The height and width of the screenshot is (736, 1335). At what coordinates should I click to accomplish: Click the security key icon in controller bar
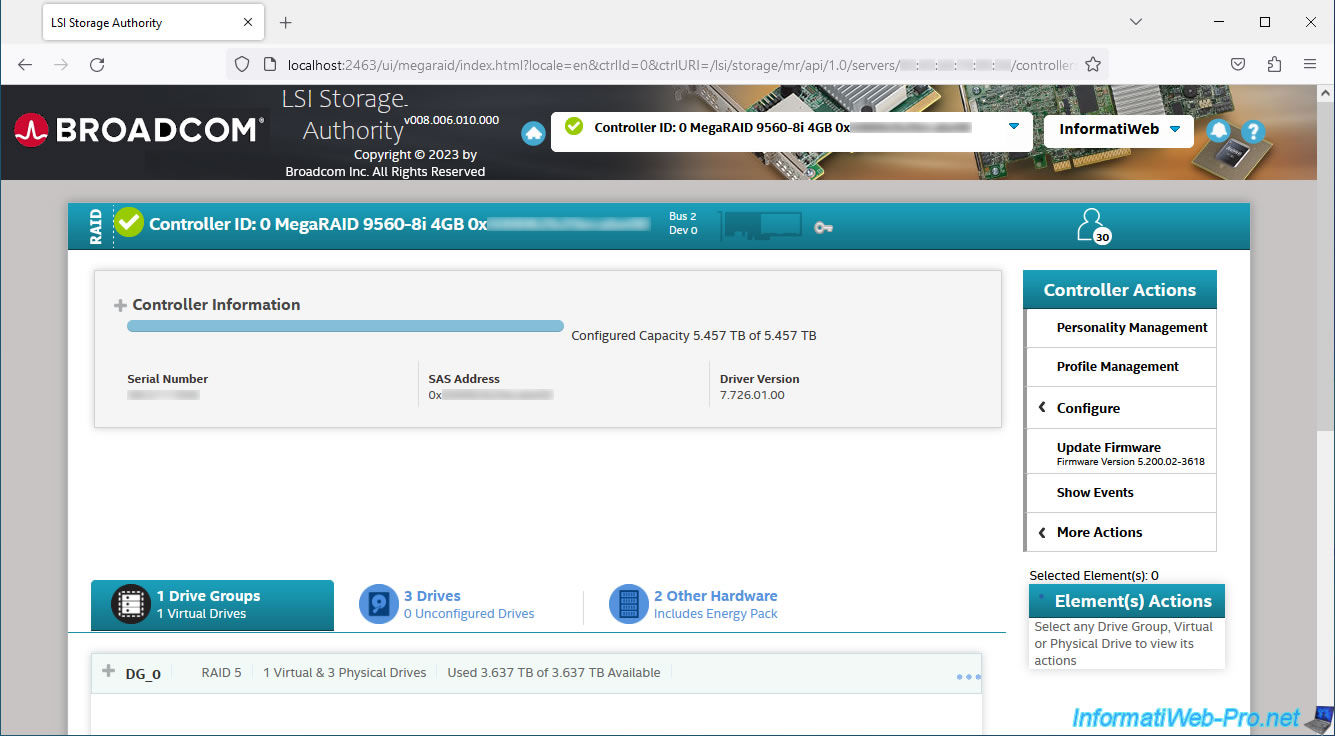[823, 227]
